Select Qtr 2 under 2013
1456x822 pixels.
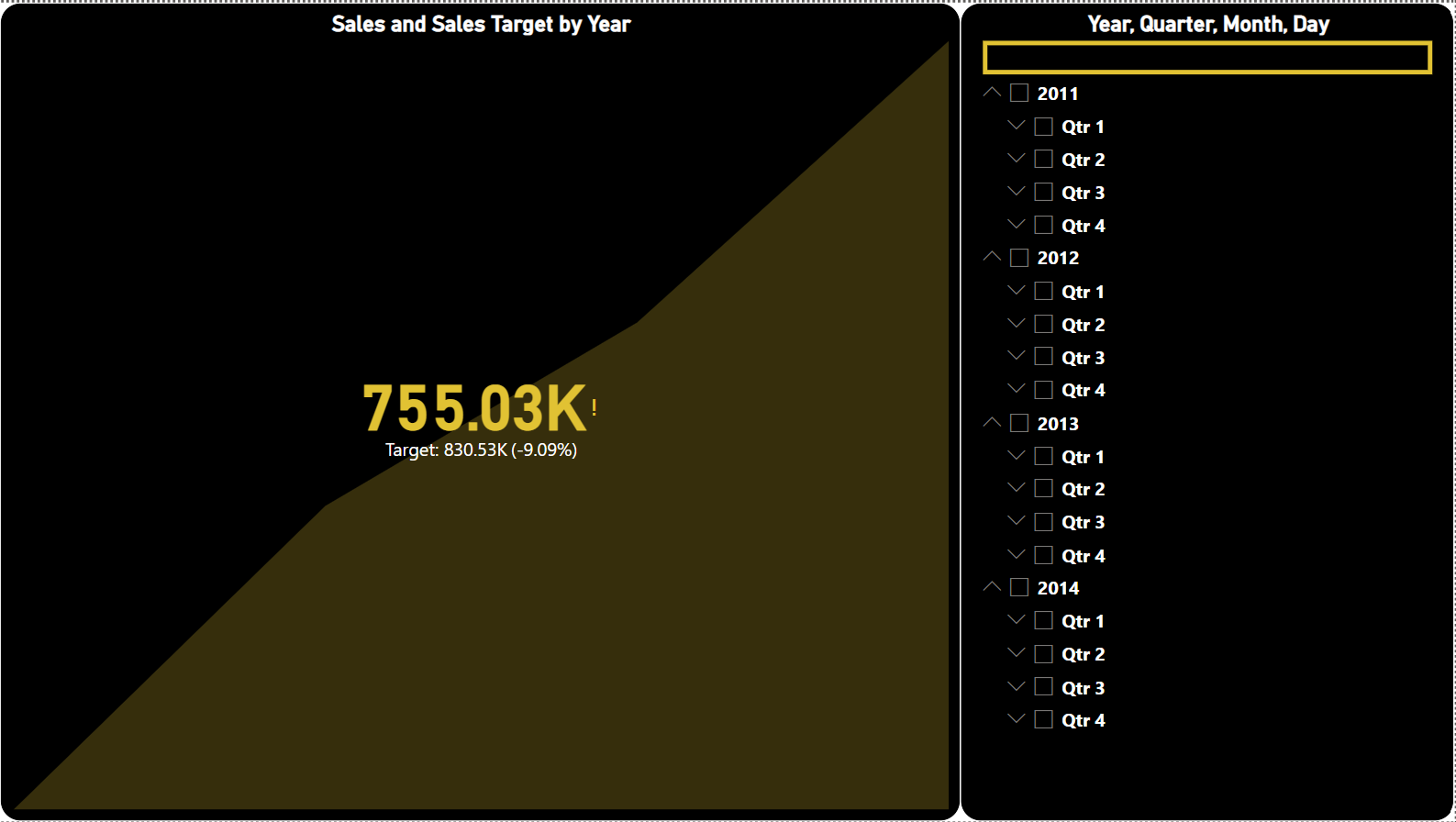point(1043,488)
